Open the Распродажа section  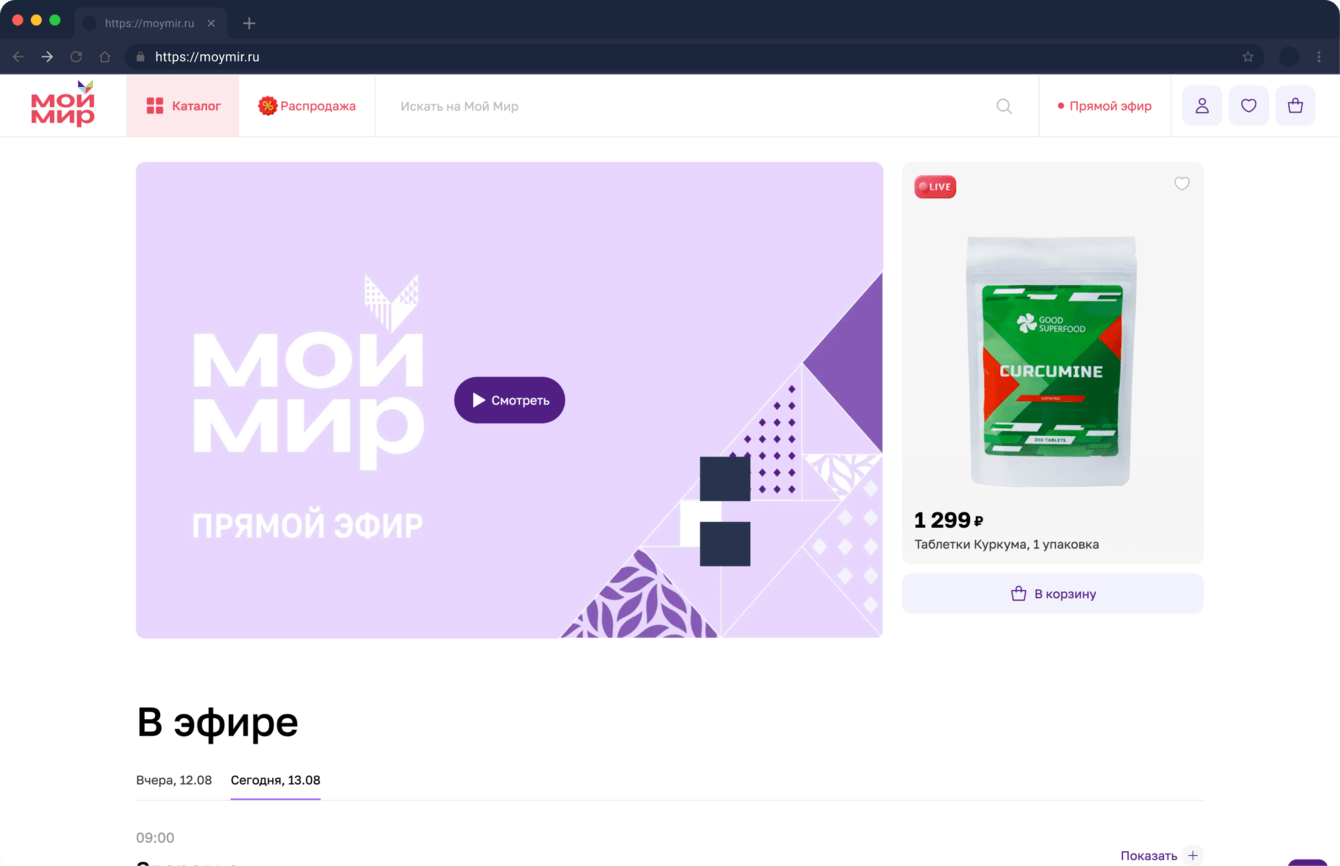click(x=307, y=106)
